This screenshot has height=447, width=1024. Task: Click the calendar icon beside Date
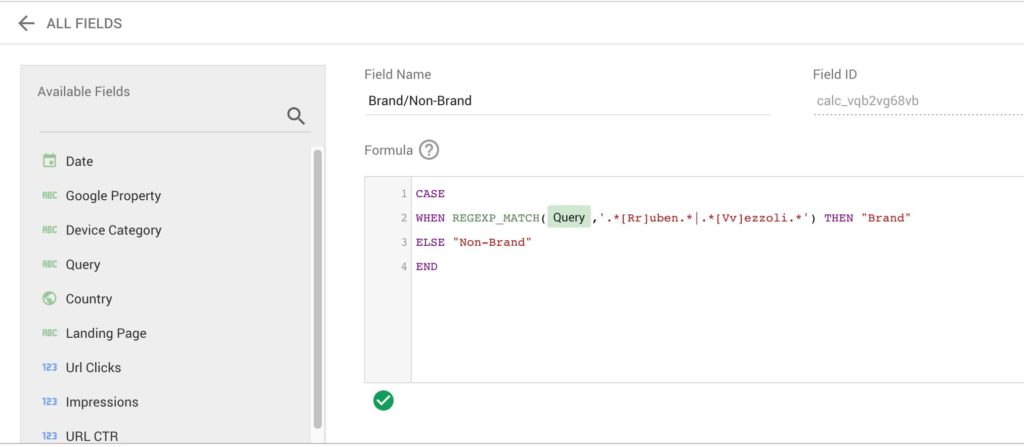pos(49,161)
